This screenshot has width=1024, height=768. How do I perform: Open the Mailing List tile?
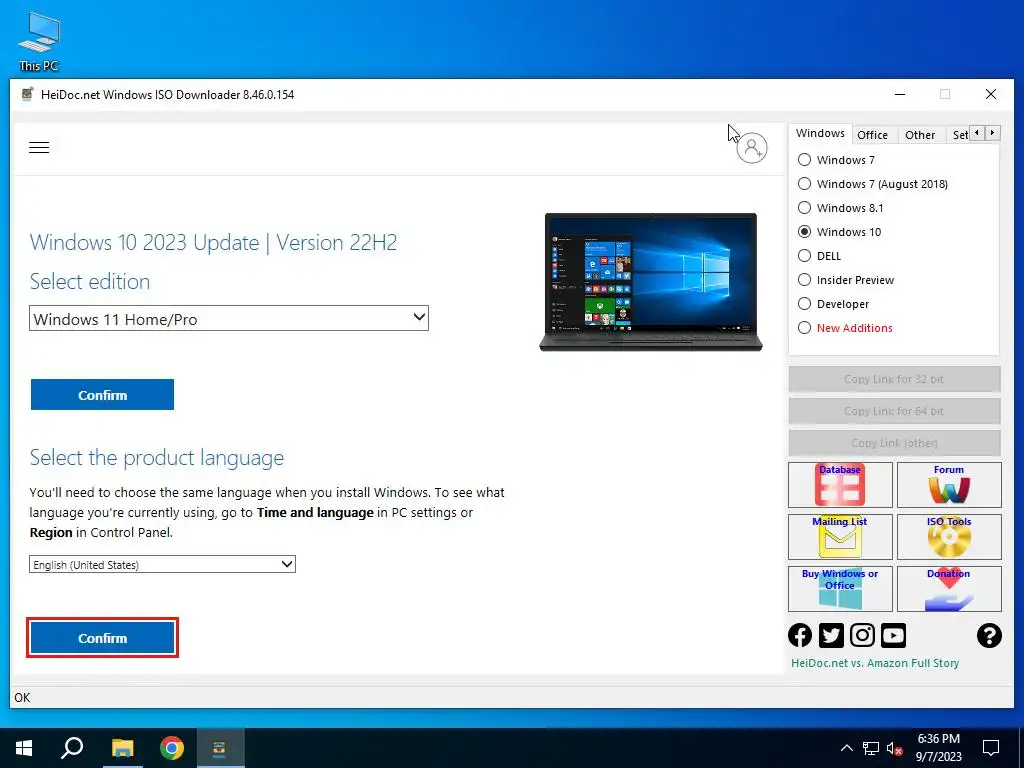click(x=840, y=537)
